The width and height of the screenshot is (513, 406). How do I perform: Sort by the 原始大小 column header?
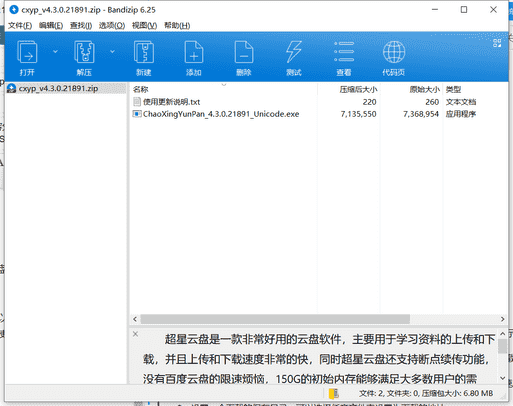pos(424,89)
